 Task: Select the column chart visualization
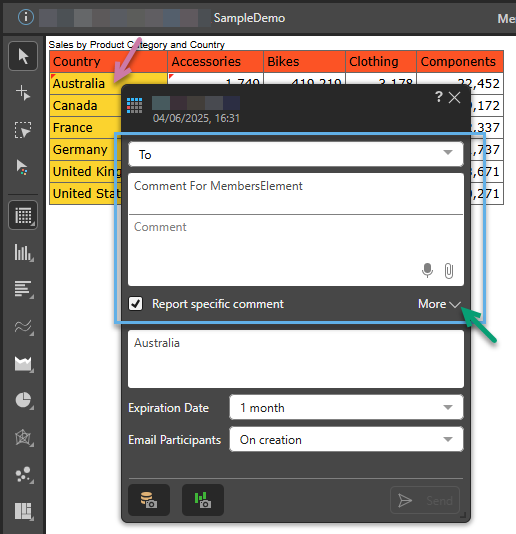click(24, 252)
